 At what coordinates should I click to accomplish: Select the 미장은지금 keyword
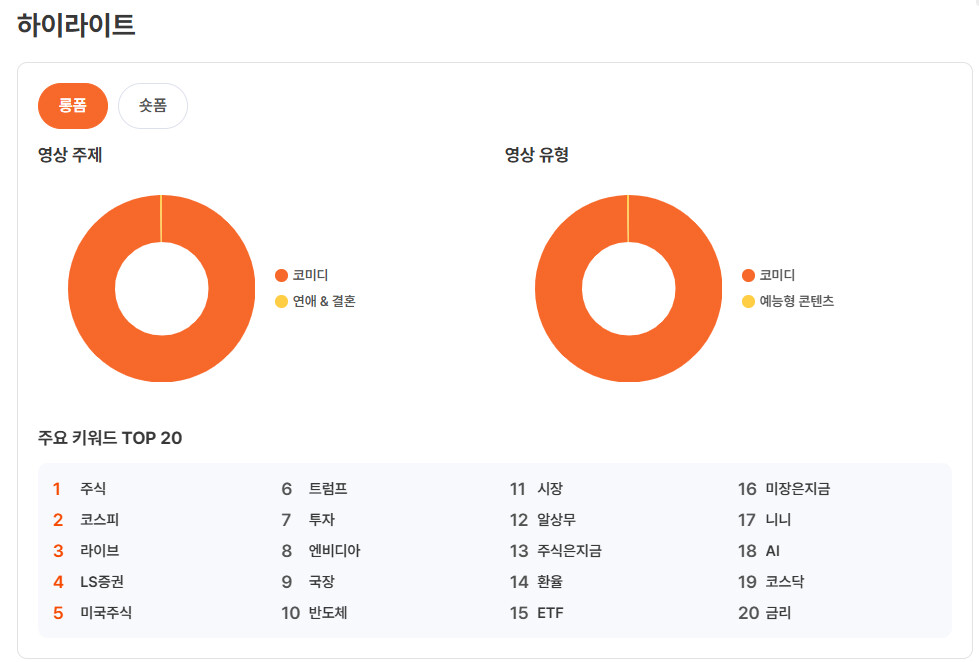(798, 488)
